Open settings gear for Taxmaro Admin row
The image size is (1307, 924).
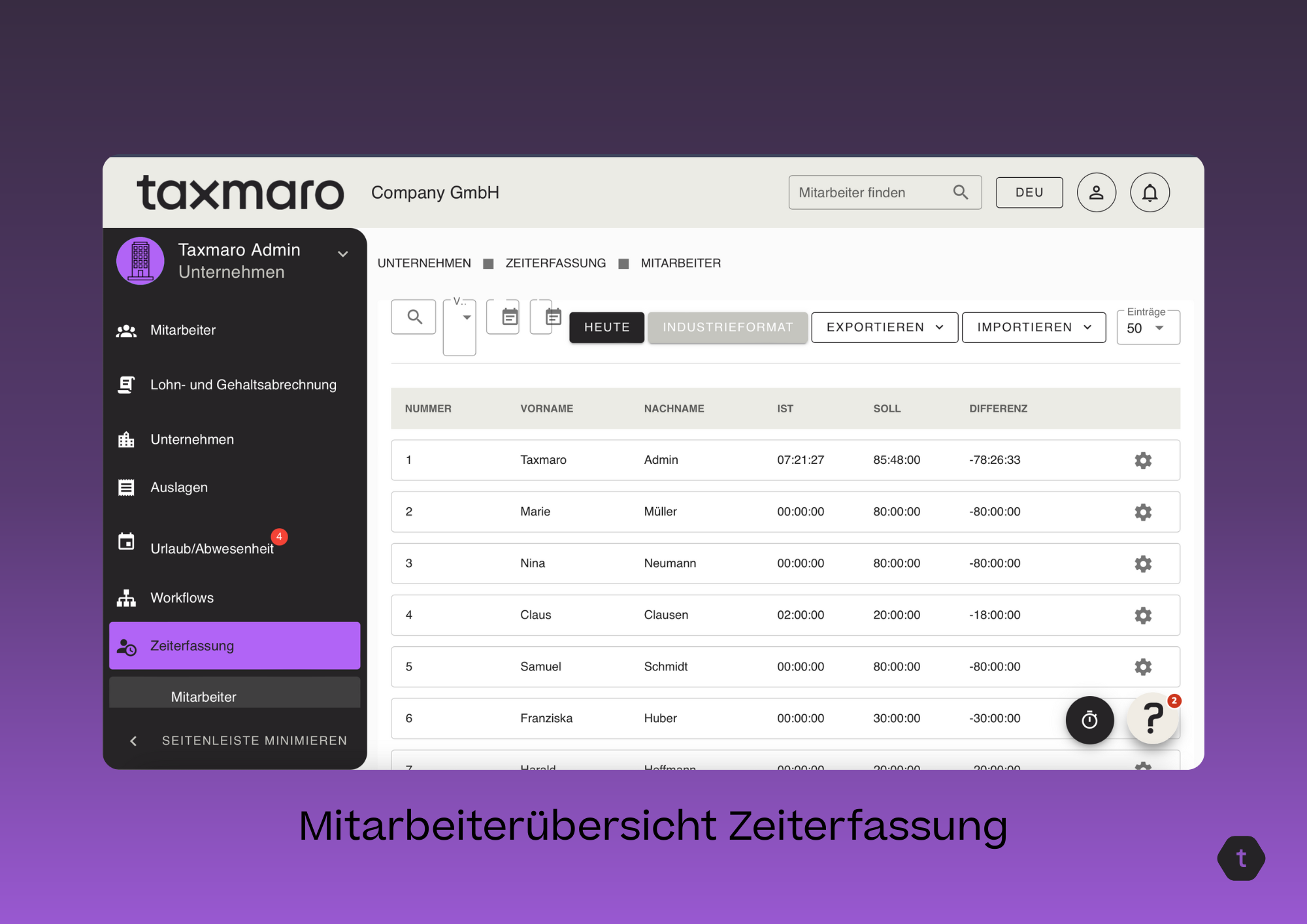[x=1142, y=460]
